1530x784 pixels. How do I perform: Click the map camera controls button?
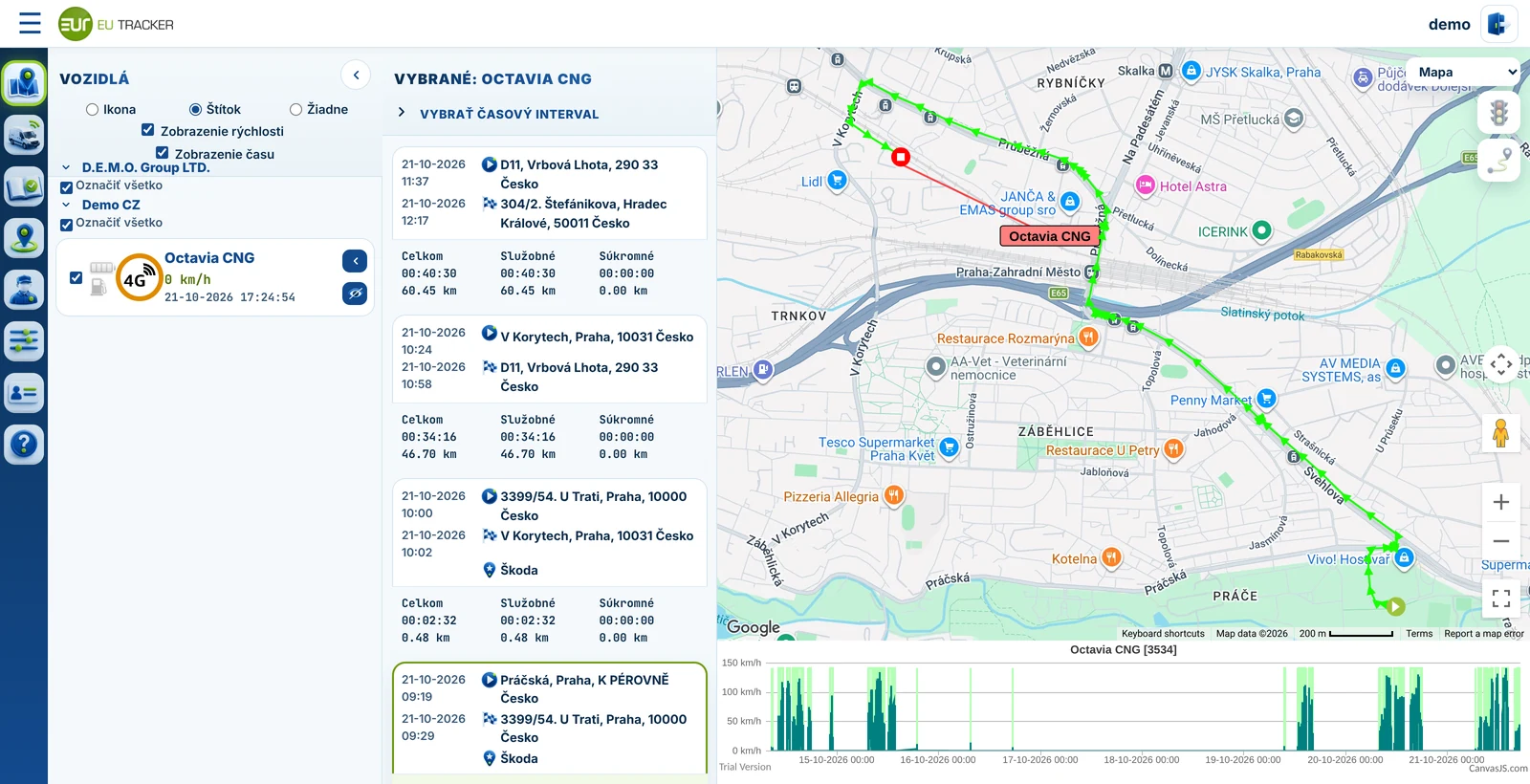1501,364
